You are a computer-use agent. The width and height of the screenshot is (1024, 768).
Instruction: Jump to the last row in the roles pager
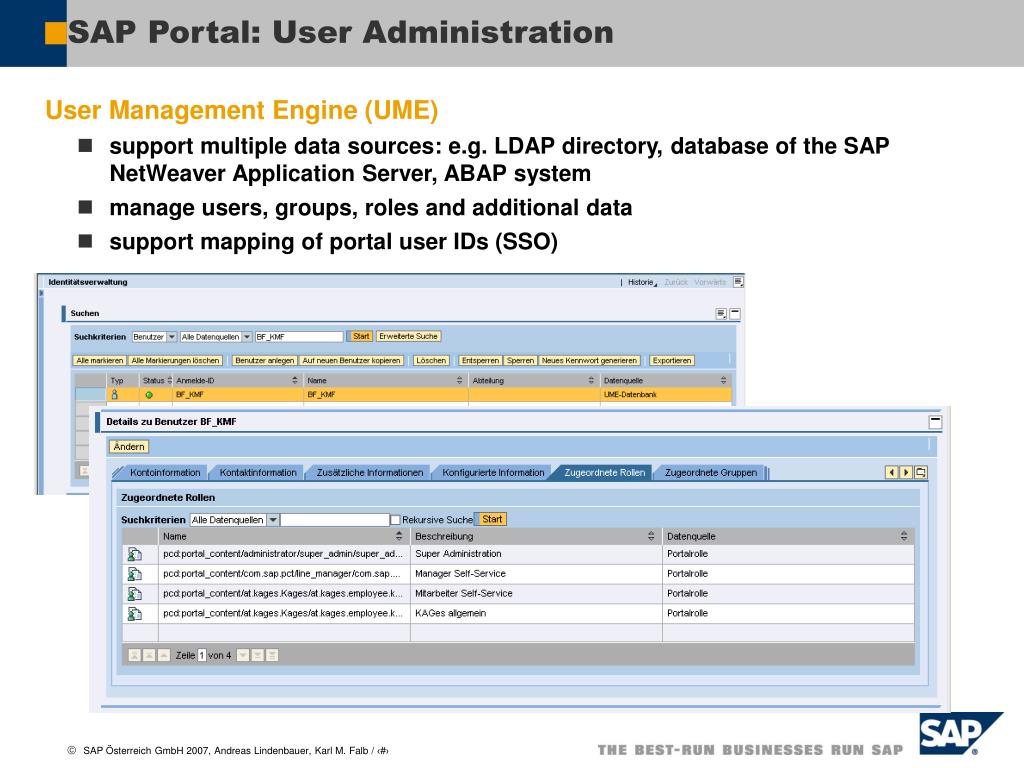pos(272,655)
